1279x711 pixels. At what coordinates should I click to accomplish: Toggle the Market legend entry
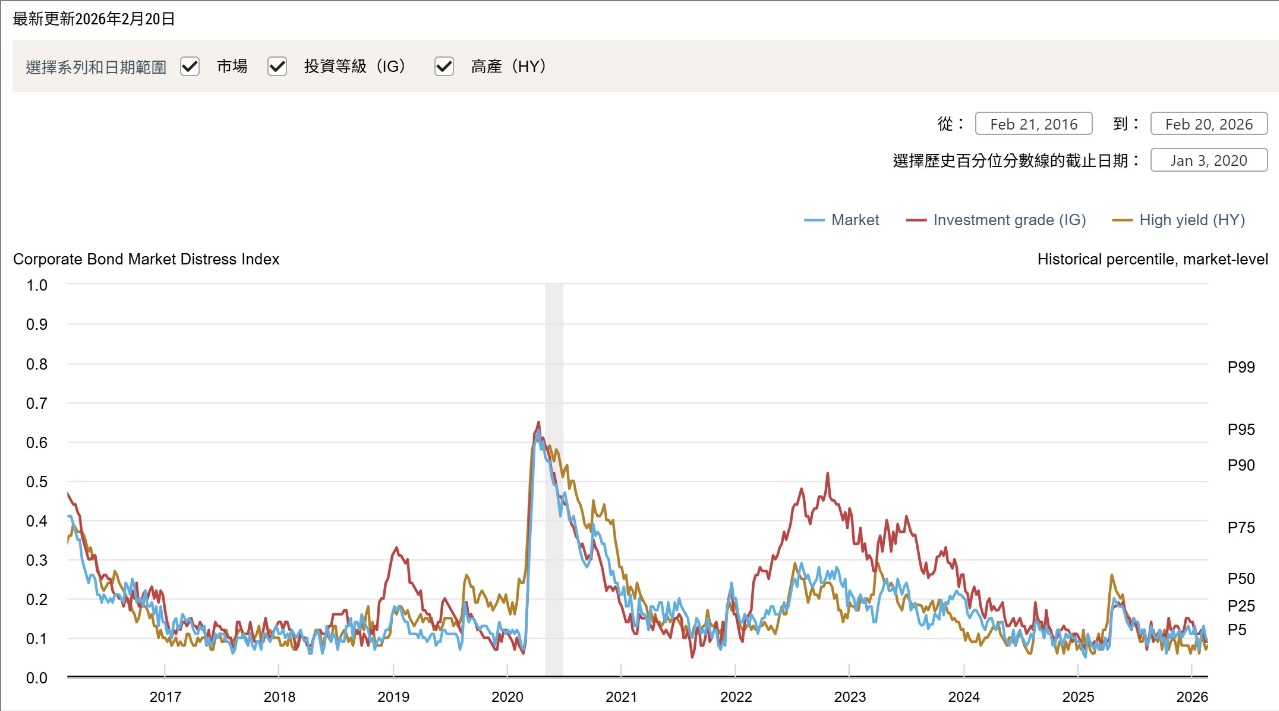tap(842, 220)
